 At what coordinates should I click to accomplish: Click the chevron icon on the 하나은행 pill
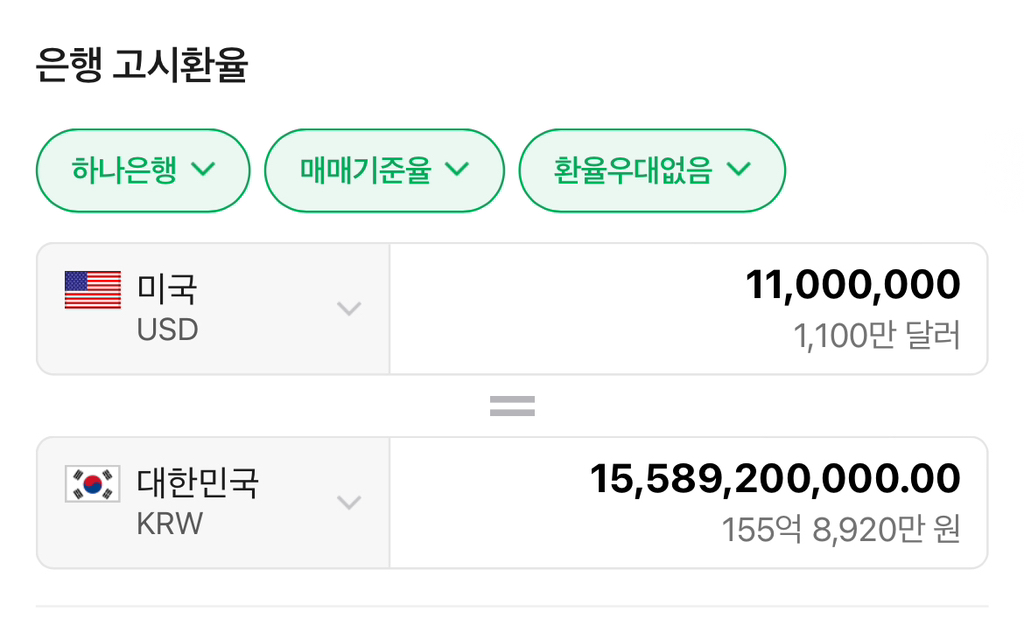(x=205, y=170)
